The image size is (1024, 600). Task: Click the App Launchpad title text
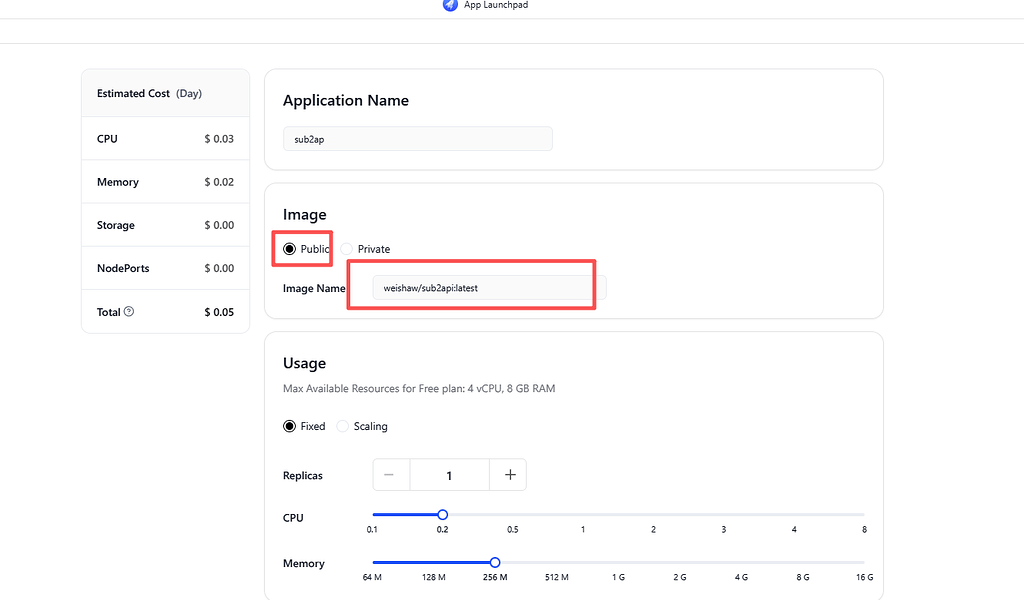[496, 5]
